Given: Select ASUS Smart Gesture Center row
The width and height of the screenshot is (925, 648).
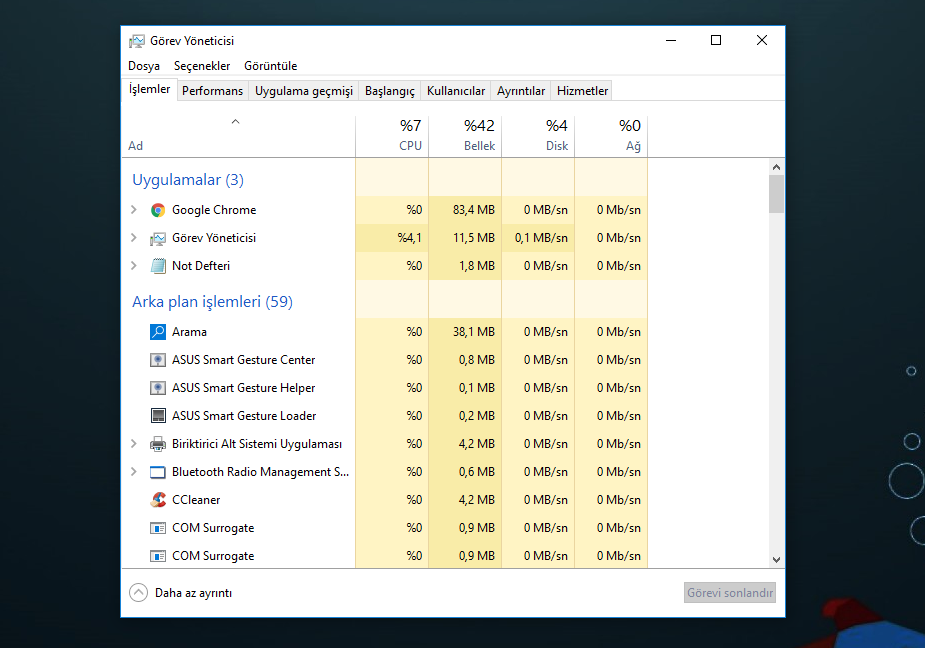Looking at the screenshot, I should [x=385, y=360].
